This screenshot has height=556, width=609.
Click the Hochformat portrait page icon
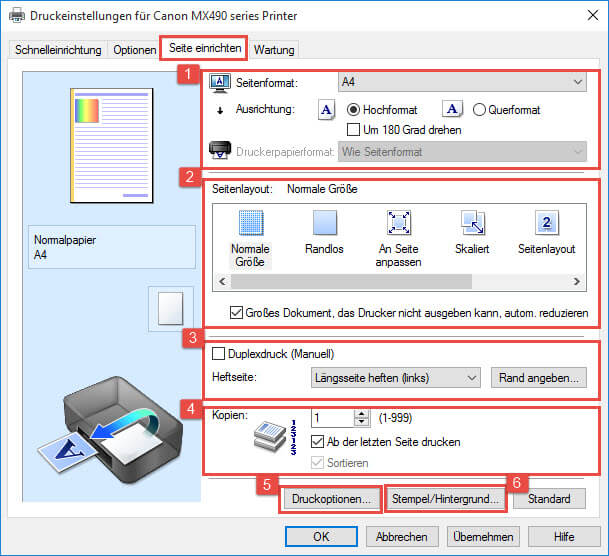tap(327, 109)
